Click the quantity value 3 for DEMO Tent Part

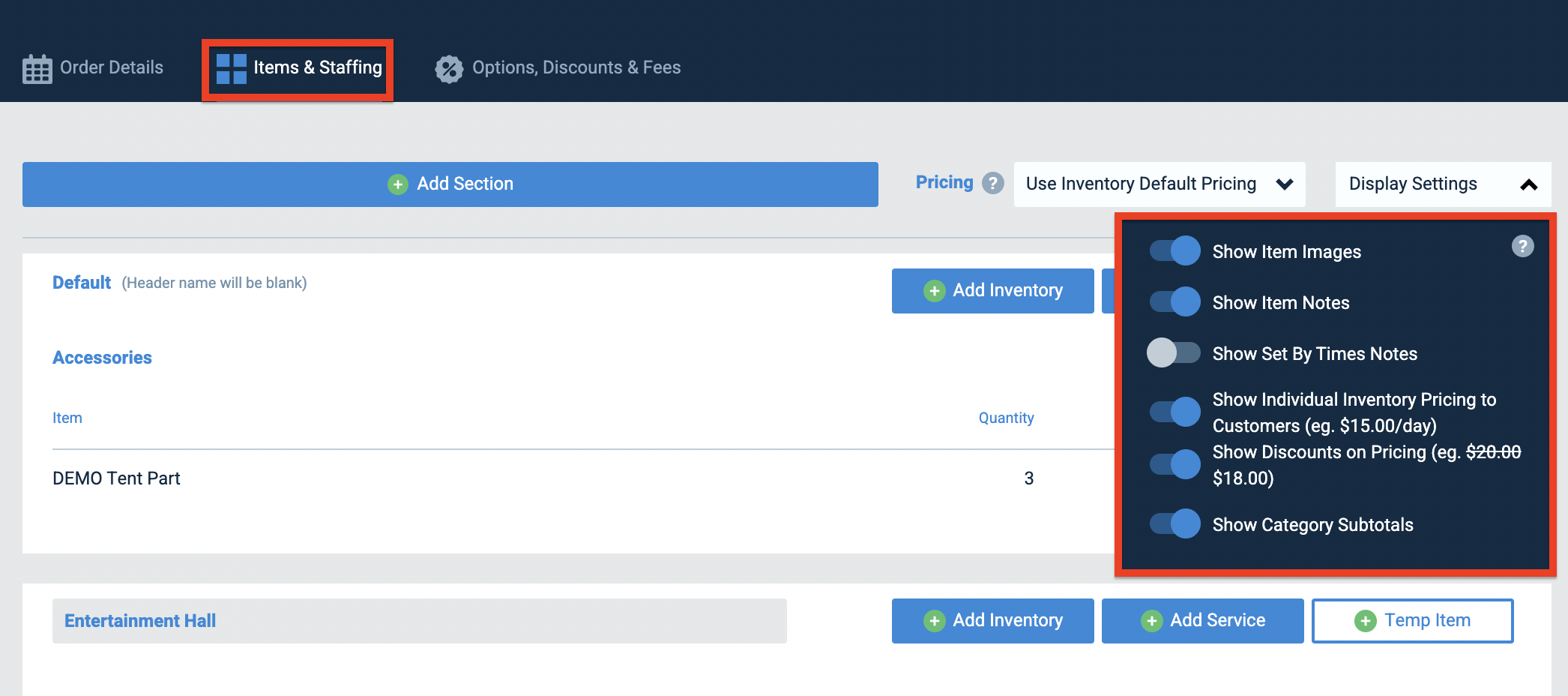[x=1029, y=478]
